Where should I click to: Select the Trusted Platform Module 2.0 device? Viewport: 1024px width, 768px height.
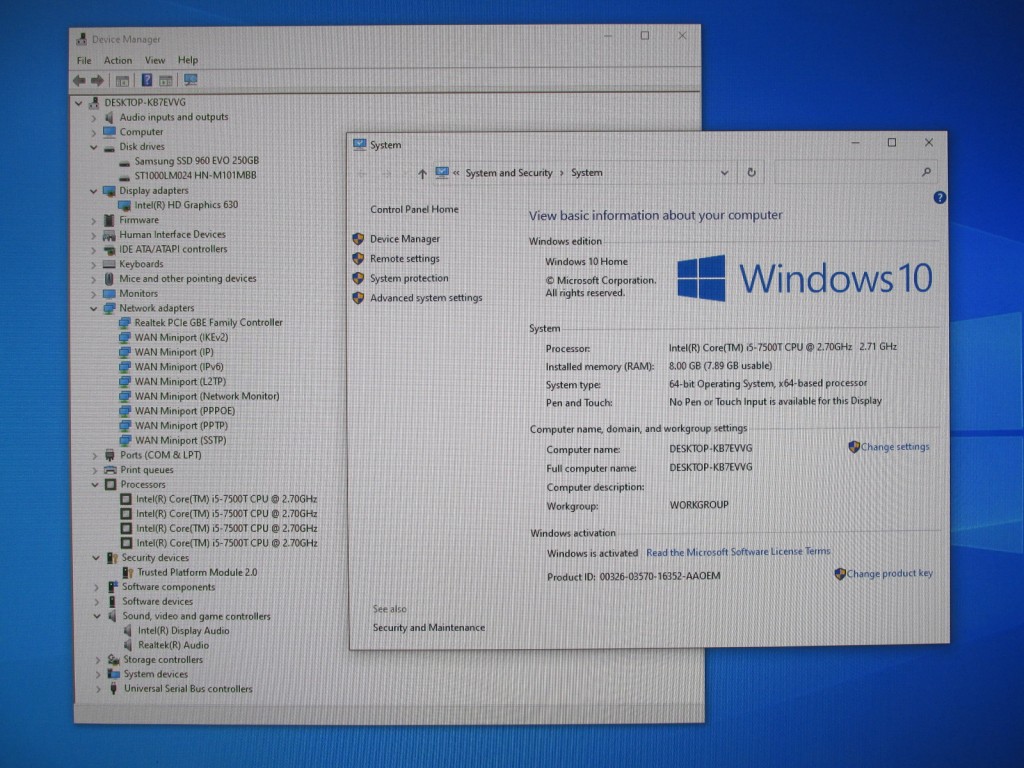tap(196, 572)
